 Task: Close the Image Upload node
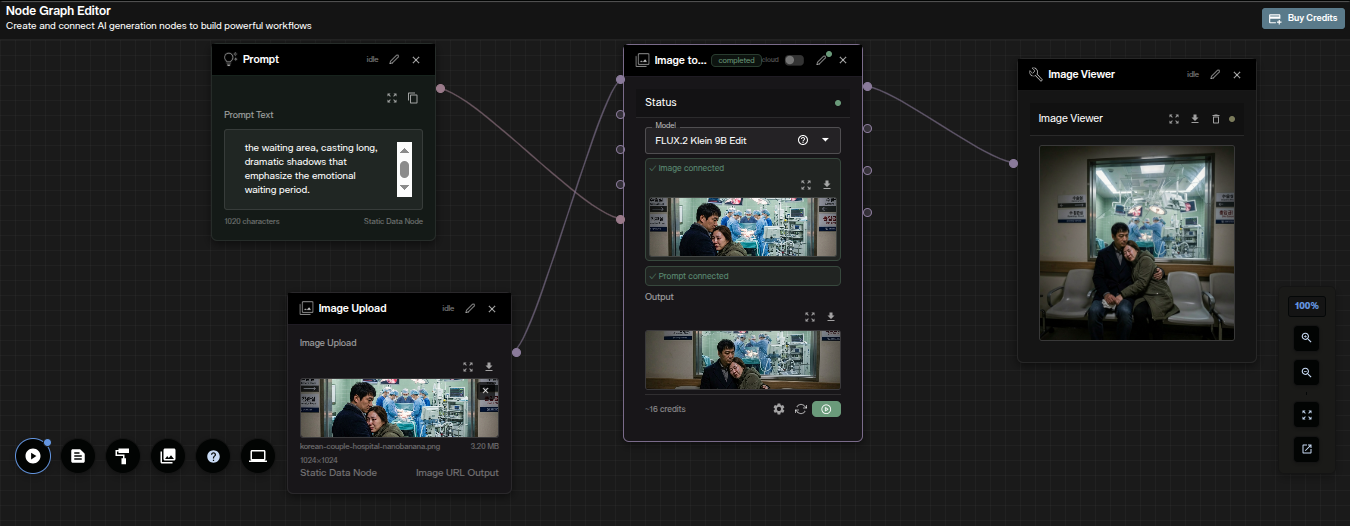click(x=492, y=309)
